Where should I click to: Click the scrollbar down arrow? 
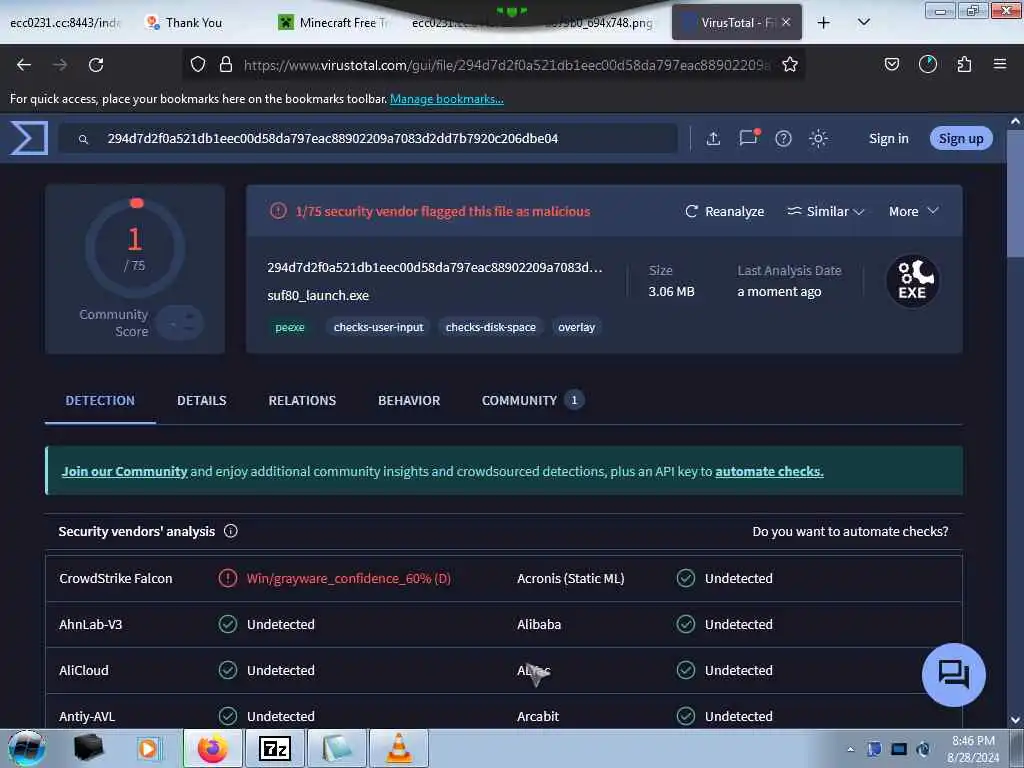pos(1016,720)
